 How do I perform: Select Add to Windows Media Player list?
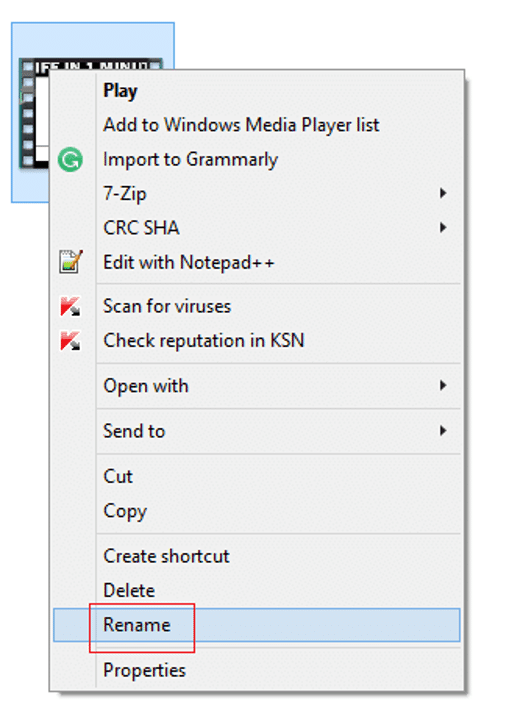[257, 125]
